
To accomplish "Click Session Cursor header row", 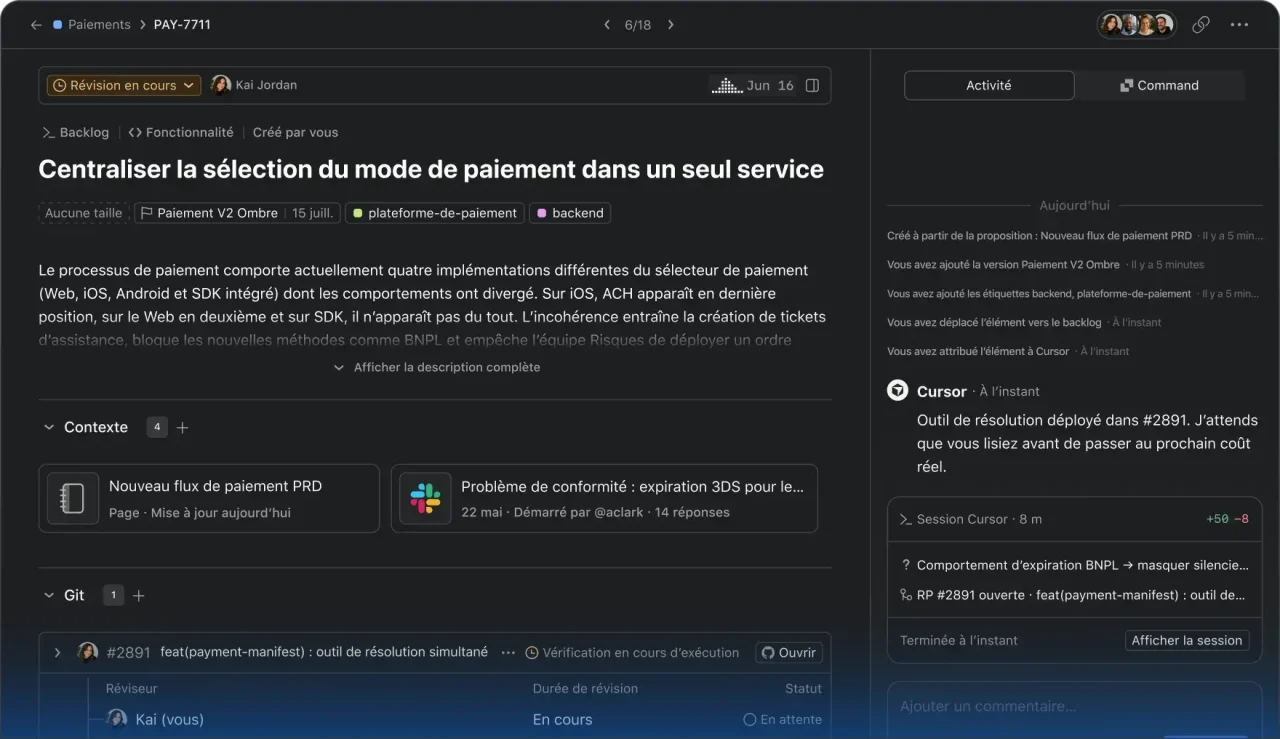I will click(x=1074, y=519).
